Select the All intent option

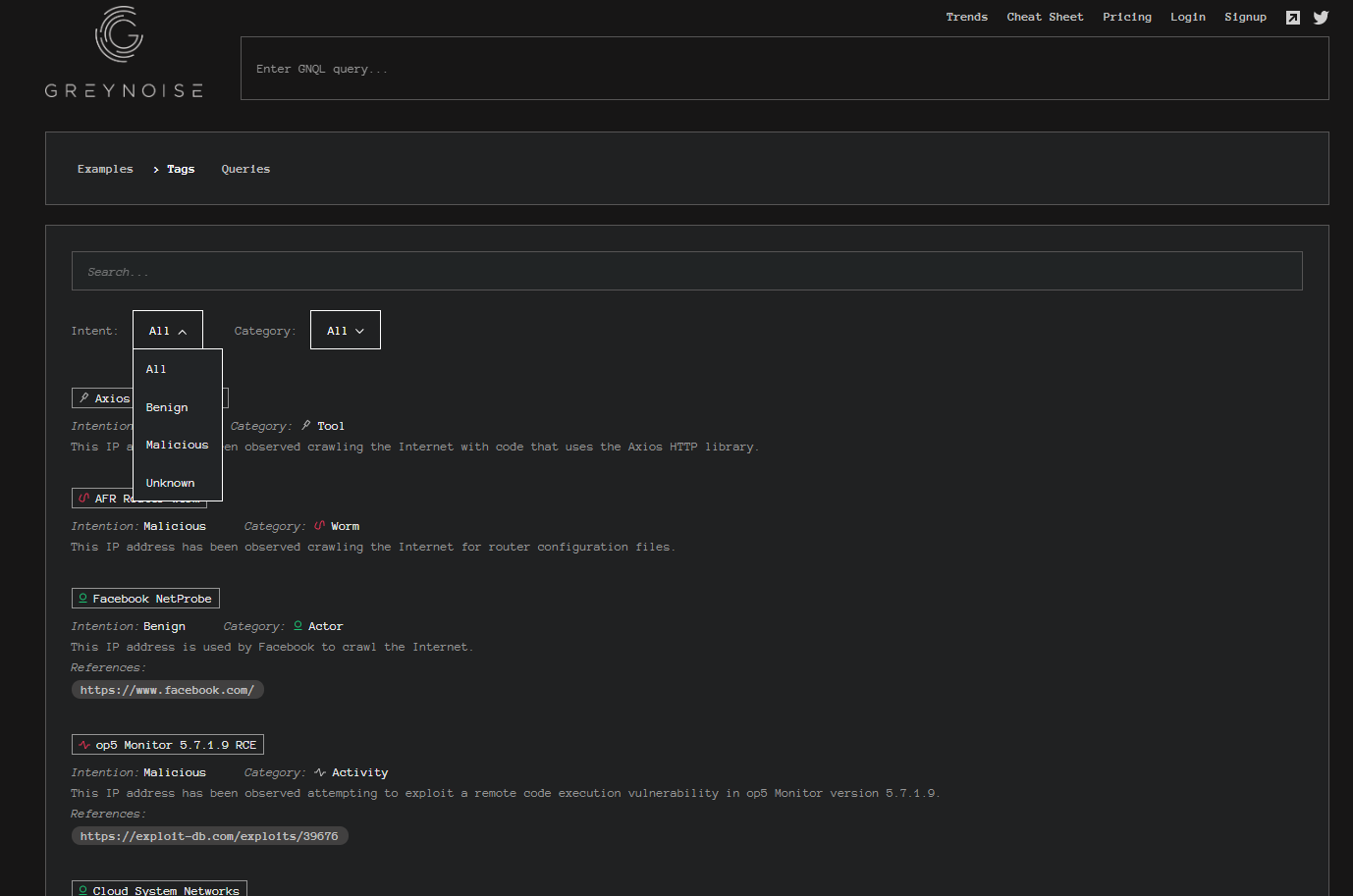155,369
